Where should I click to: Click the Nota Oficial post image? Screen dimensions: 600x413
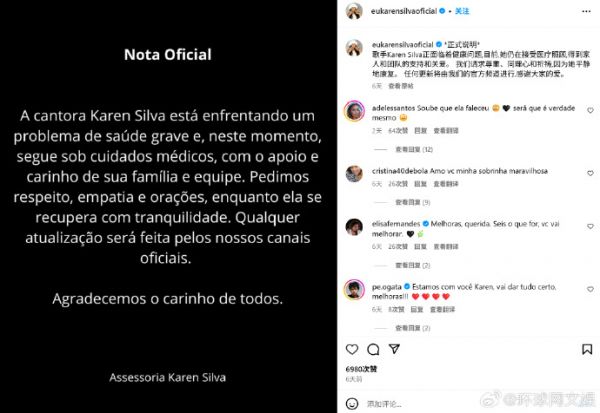[168, 207]
